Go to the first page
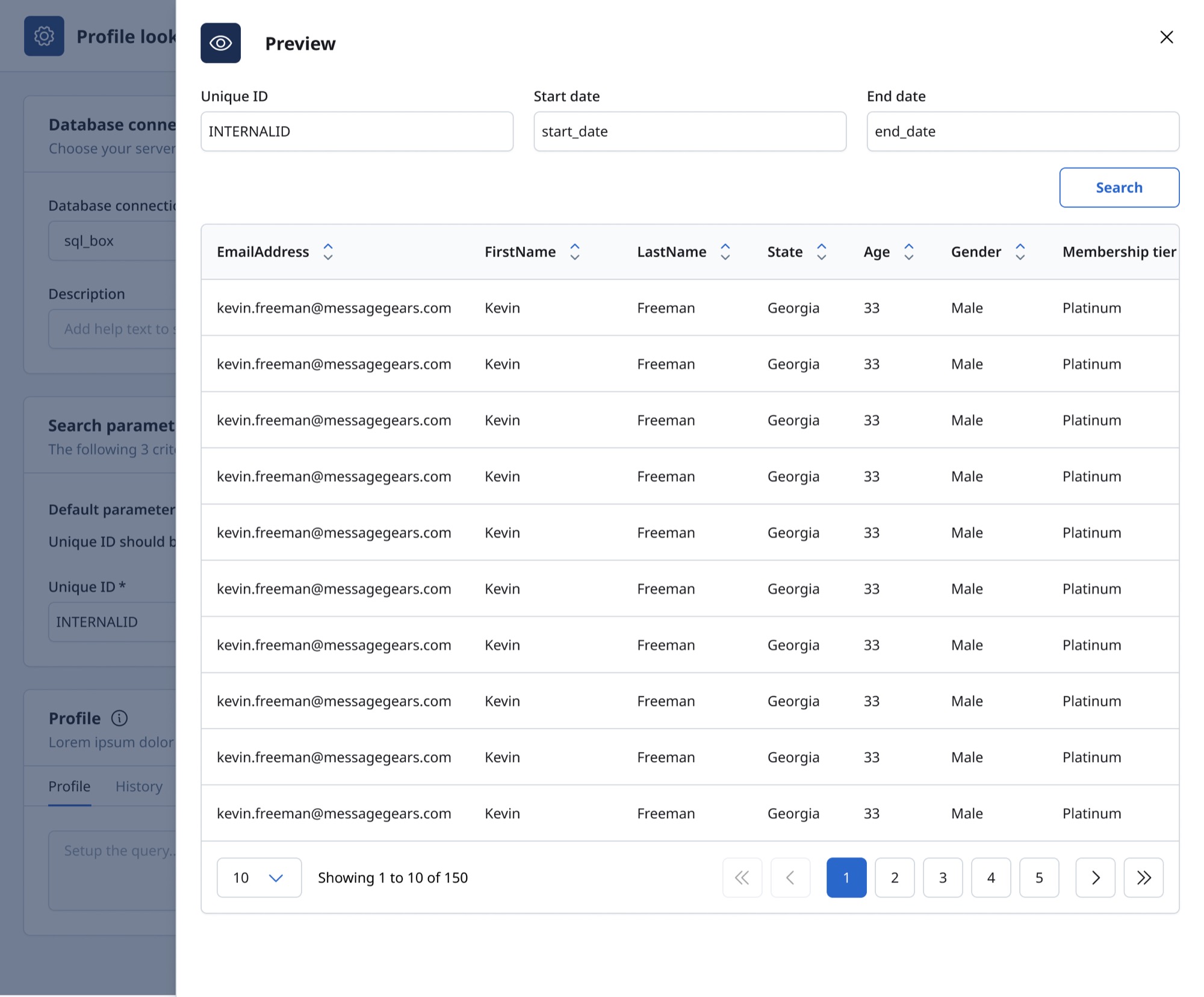The width and height of the screenshot is (1204, 997). point(742,877)
